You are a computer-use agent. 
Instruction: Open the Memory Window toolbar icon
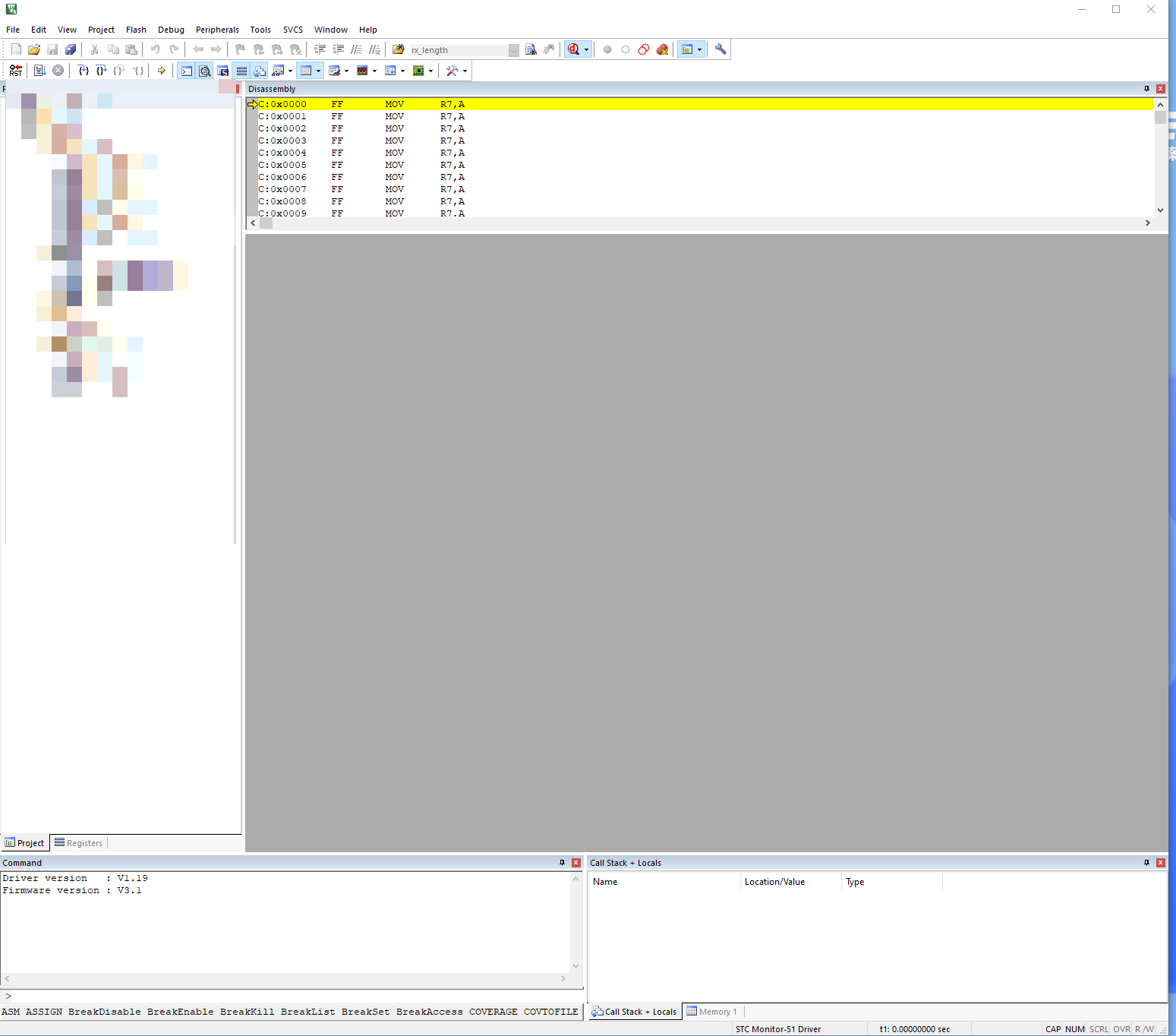(x=306, y=70)
